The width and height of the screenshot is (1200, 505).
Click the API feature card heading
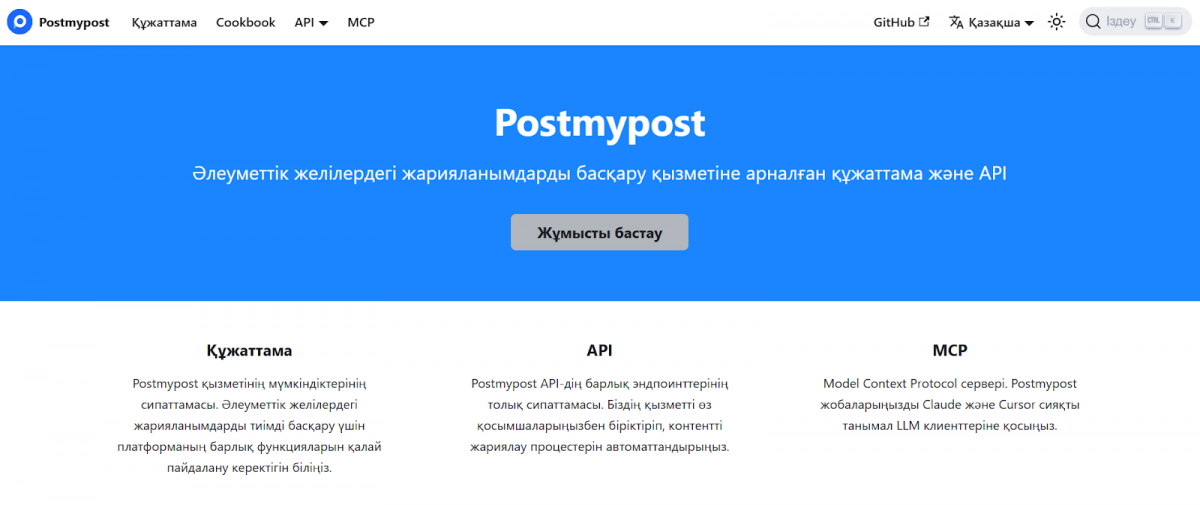[599, 351]
